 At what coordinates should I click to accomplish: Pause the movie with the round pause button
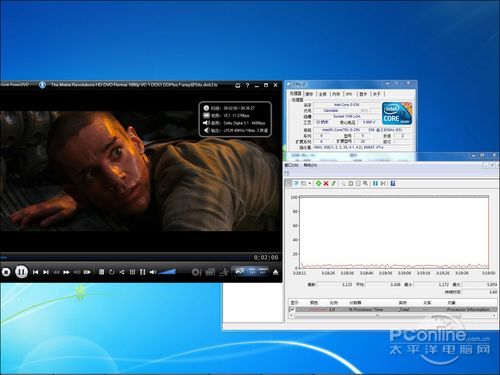21,272
